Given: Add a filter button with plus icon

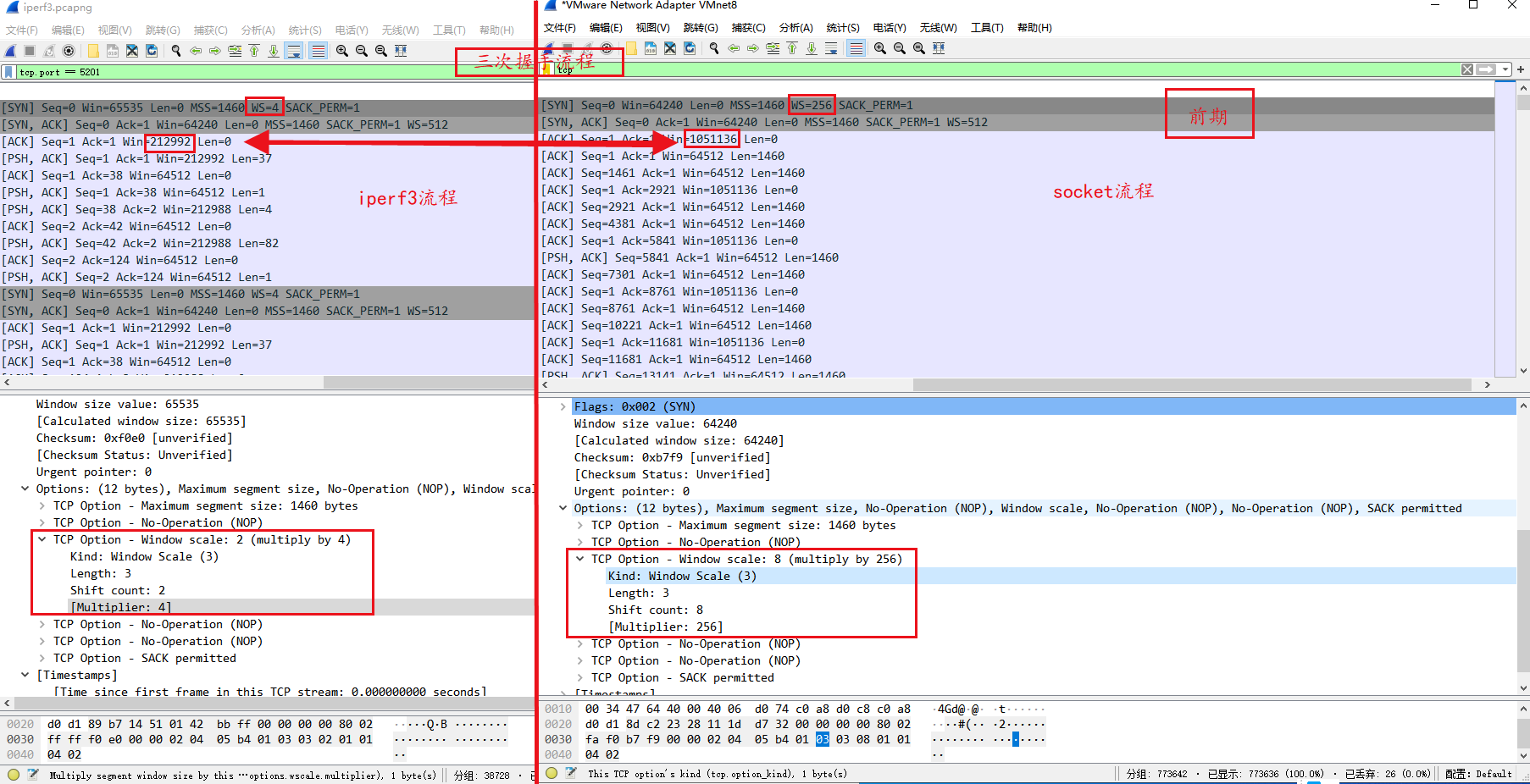Looking at the screenshot, I should [1521, 69].
